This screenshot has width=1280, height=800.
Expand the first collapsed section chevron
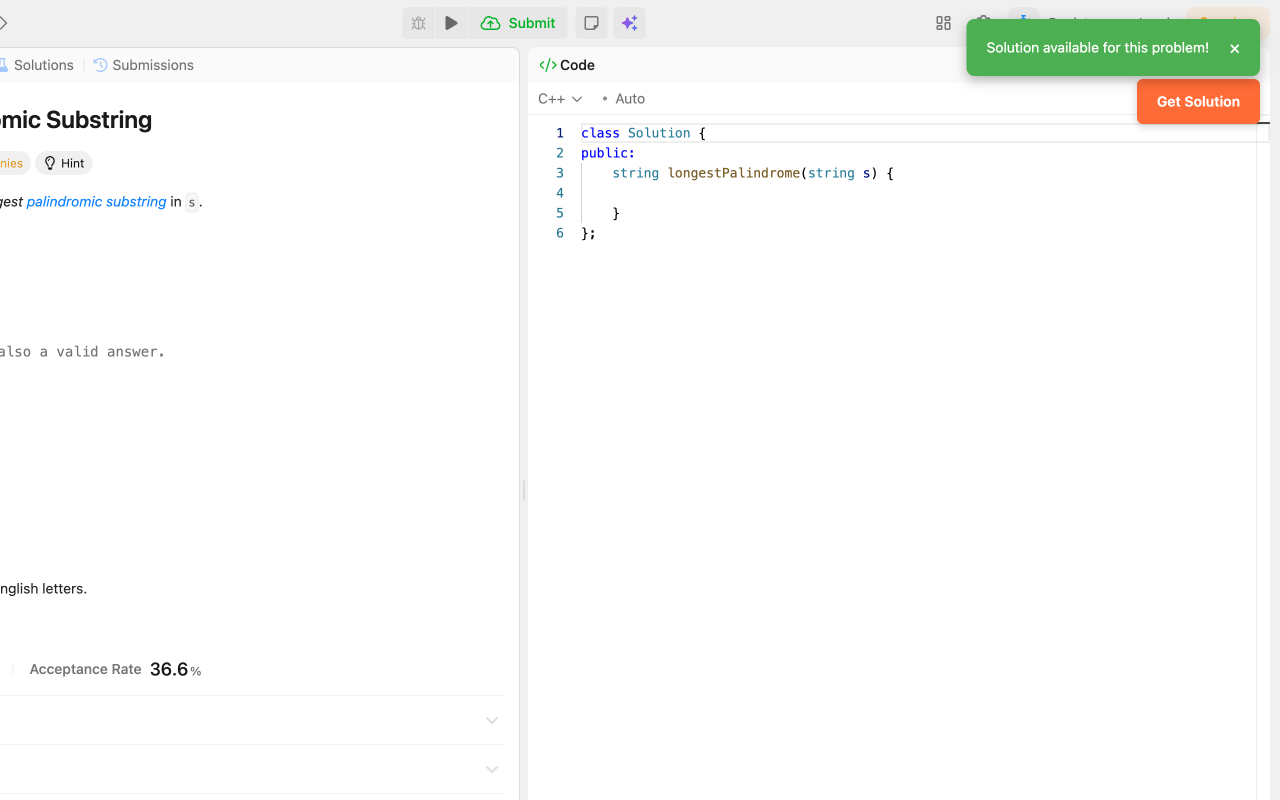491,720
